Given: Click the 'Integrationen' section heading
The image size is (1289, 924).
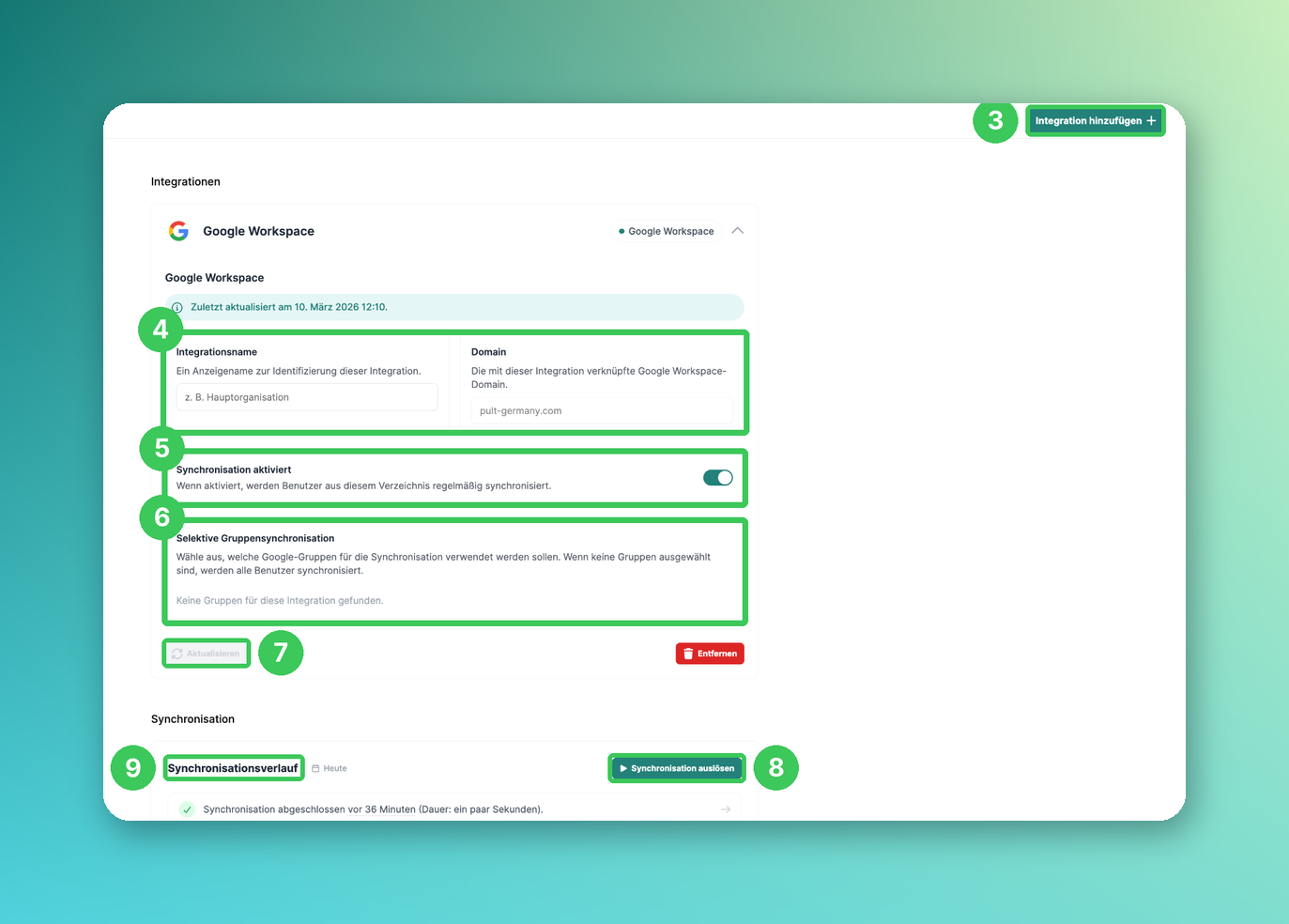Looking at the screenshot, I should pos(186,182).
